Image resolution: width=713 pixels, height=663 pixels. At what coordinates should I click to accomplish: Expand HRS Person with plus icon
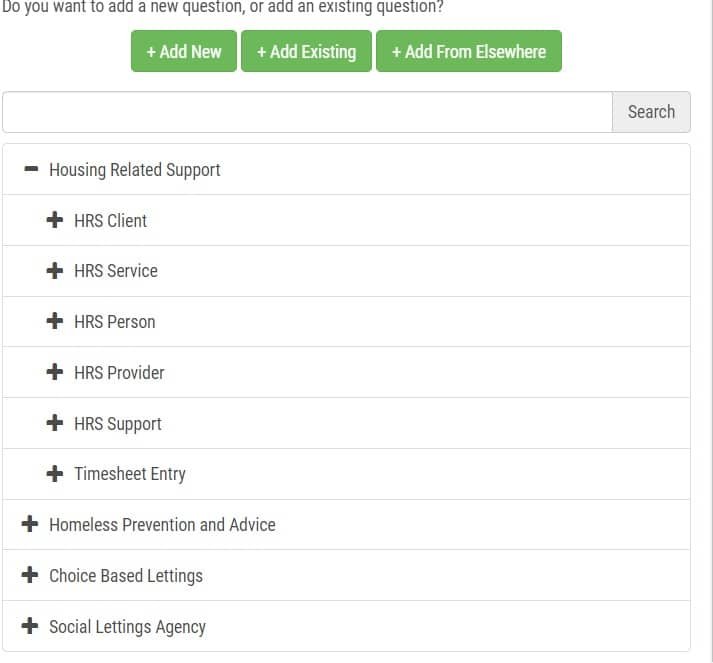coord(55,321)
